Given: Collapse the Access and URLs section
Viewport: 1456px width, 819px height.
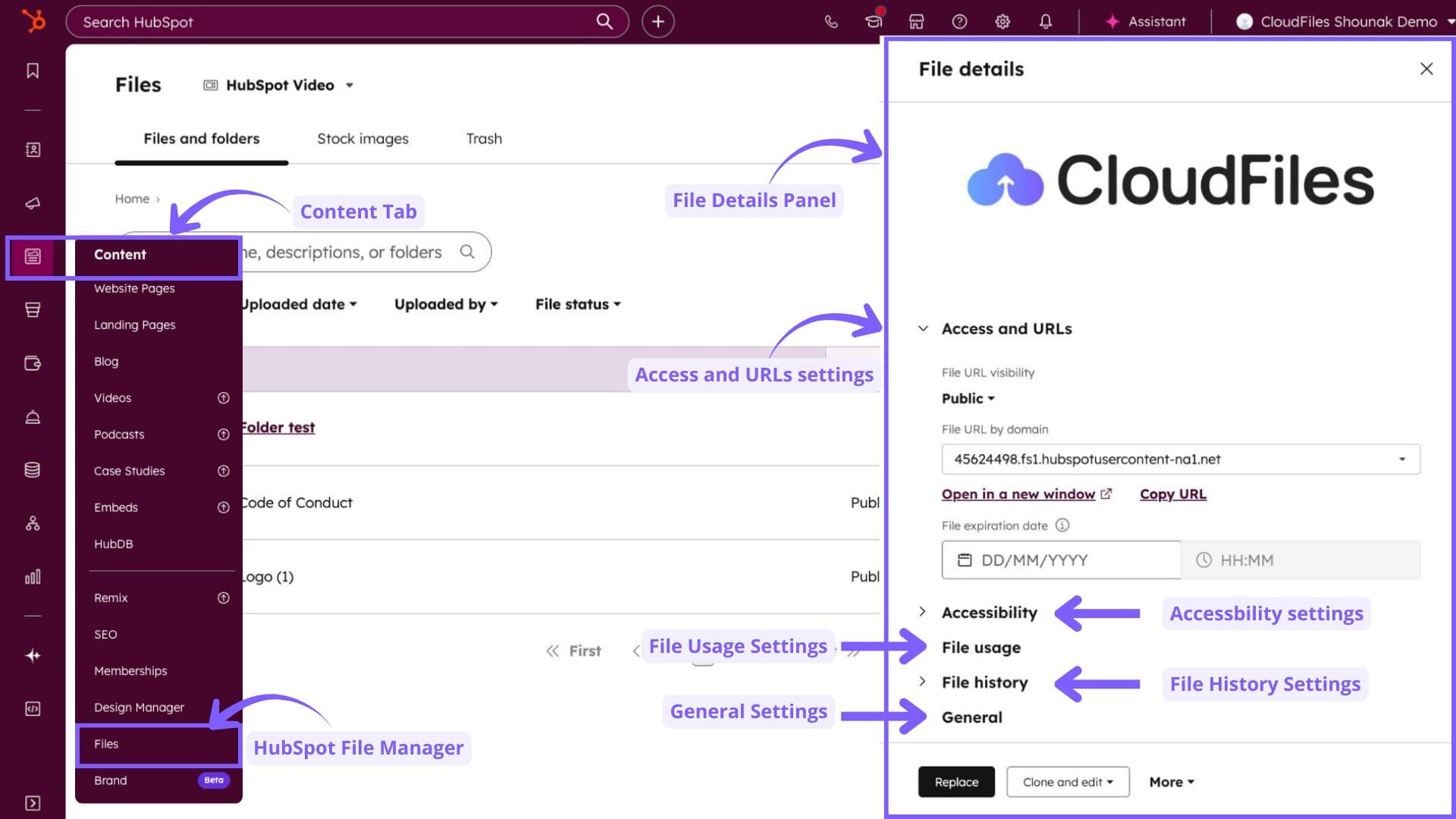Looking at the screenshot, I should tap(922, 328).
